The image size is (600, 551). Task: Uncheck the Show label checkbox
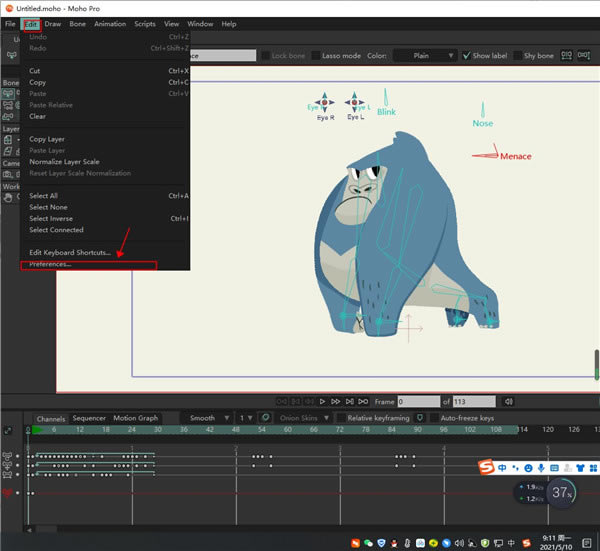coord(467,56)
